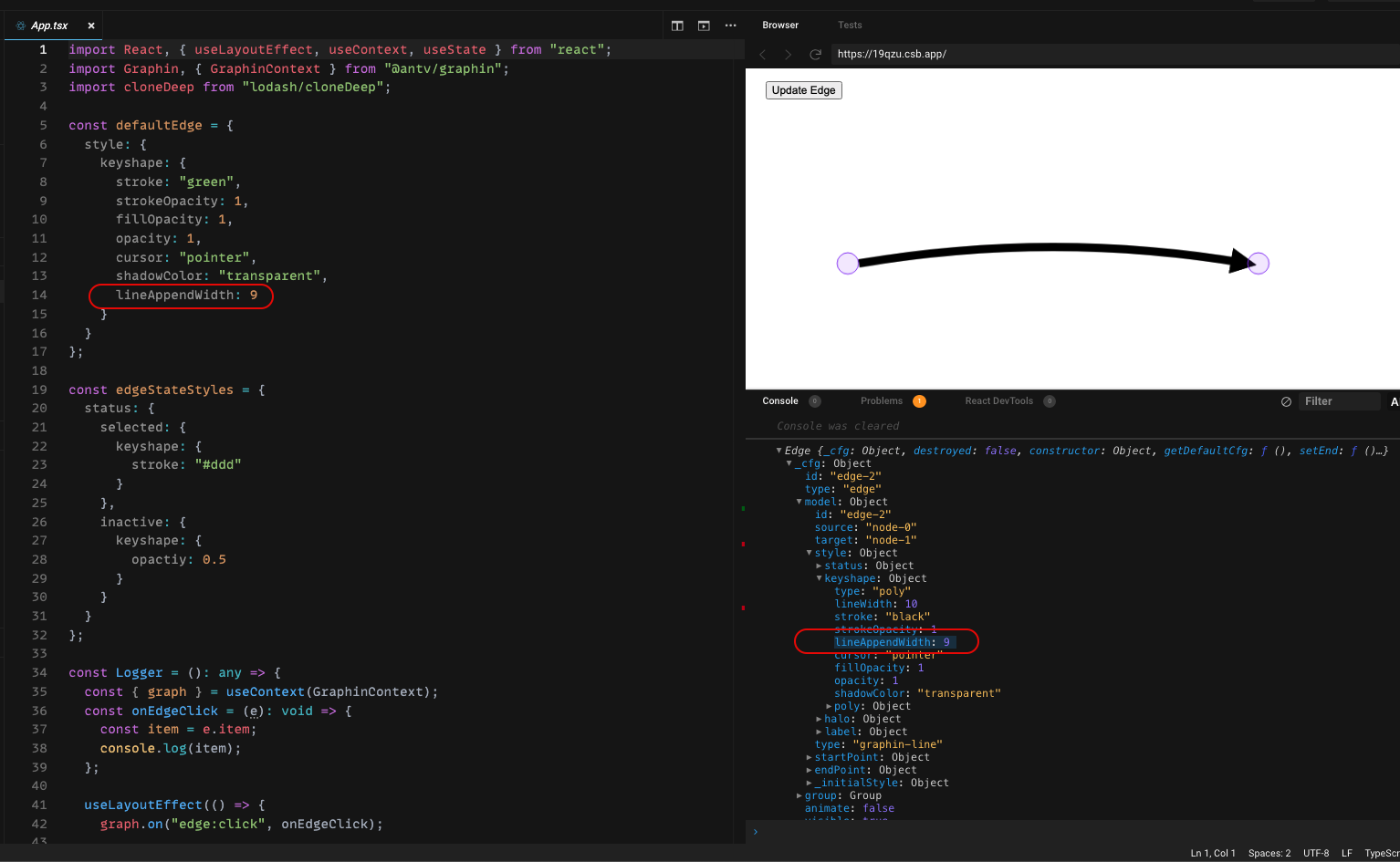Viewport: 1400px width, 862px height.
Task: Click the target: "node-1" console property
Action: pyautogui.click(x=865, y=540)
